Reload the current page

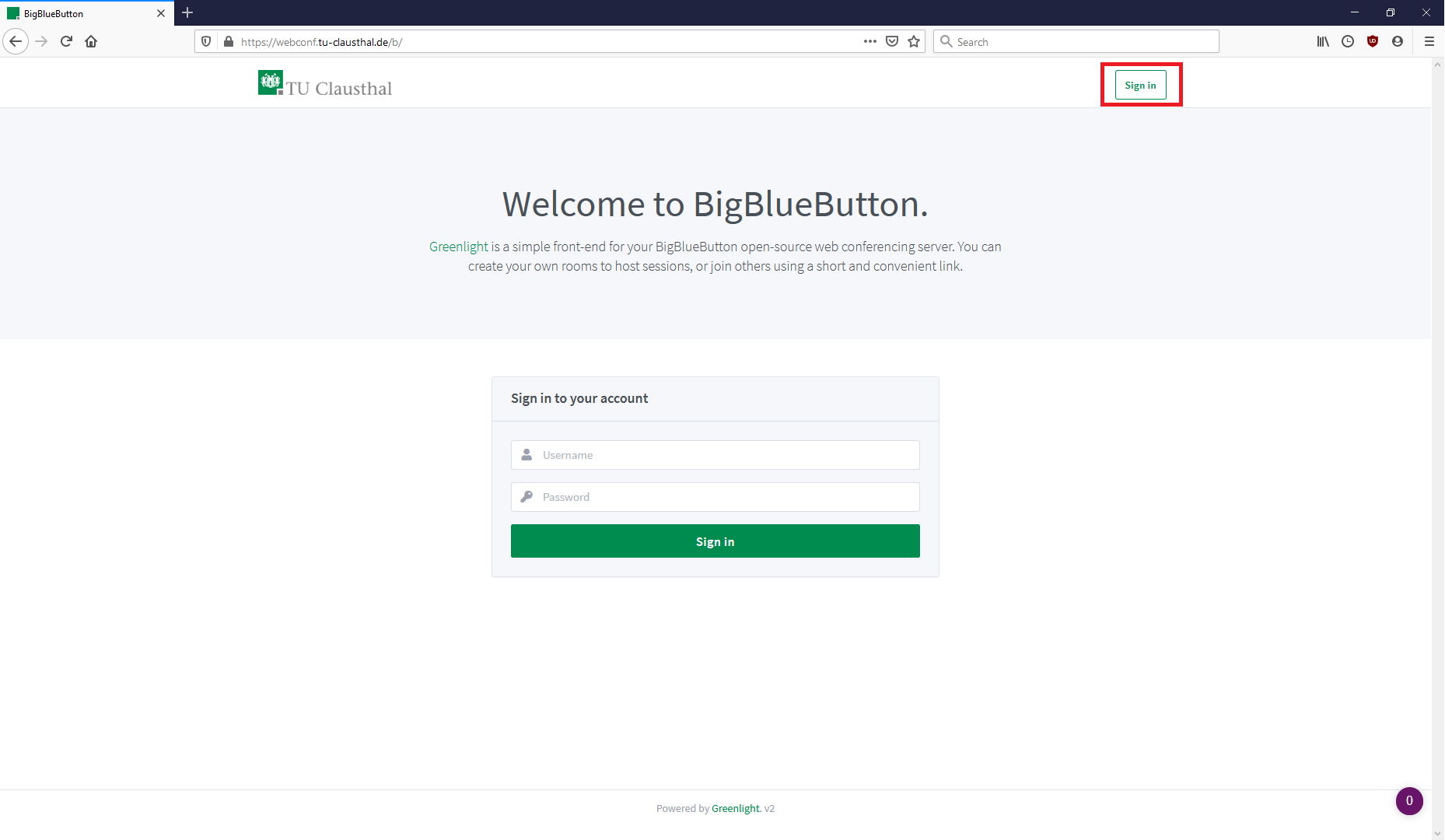pos(66,41)
